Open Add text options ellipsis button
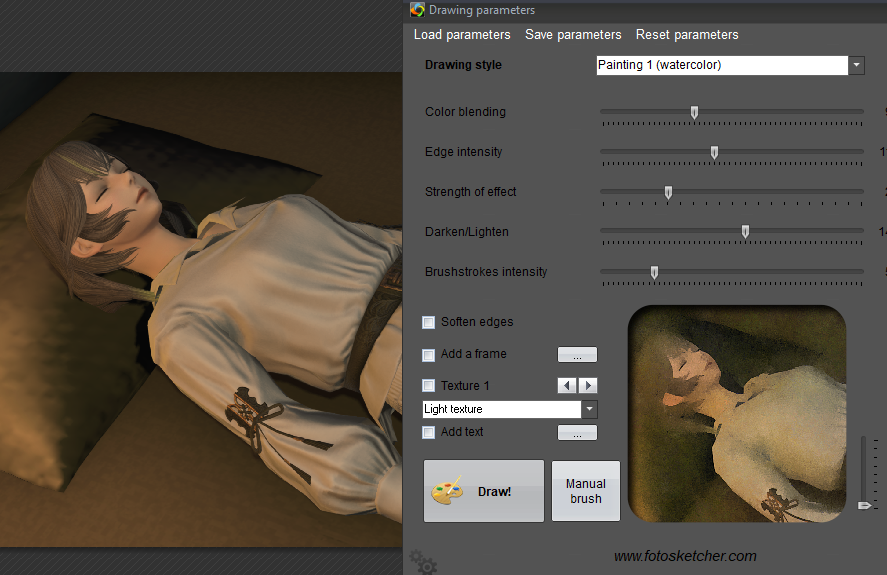Image resolution: width=887 pixels, height=575 pixels. click(577, 432)
